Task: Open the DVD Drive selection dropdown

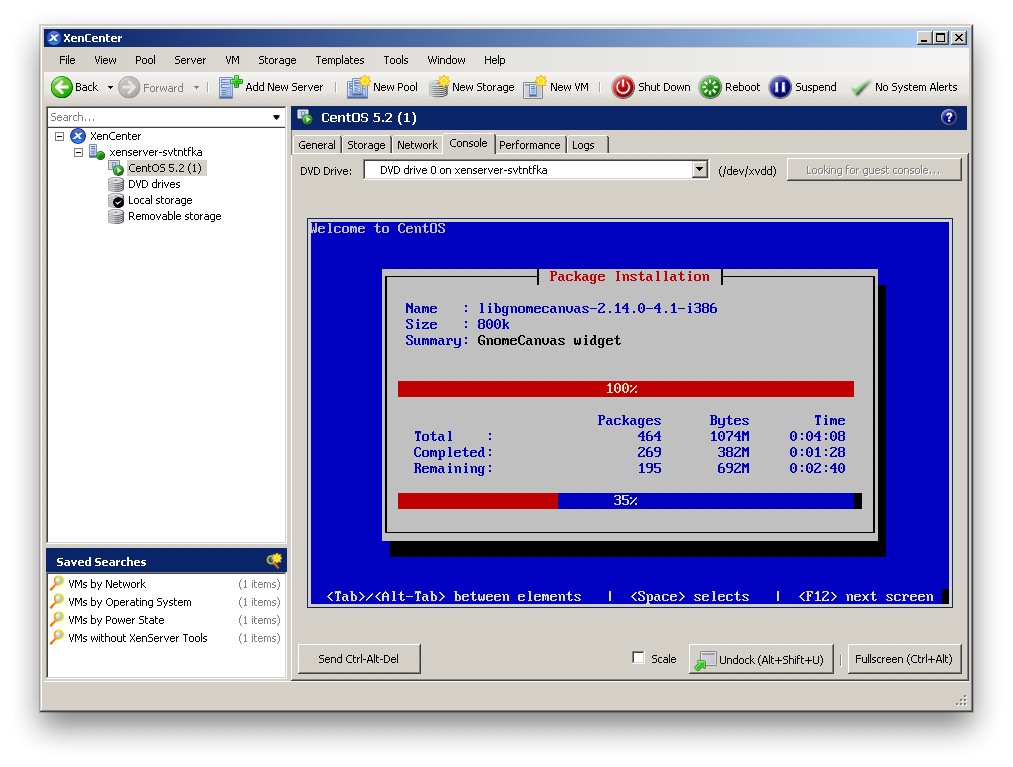Action: point(699,170)
